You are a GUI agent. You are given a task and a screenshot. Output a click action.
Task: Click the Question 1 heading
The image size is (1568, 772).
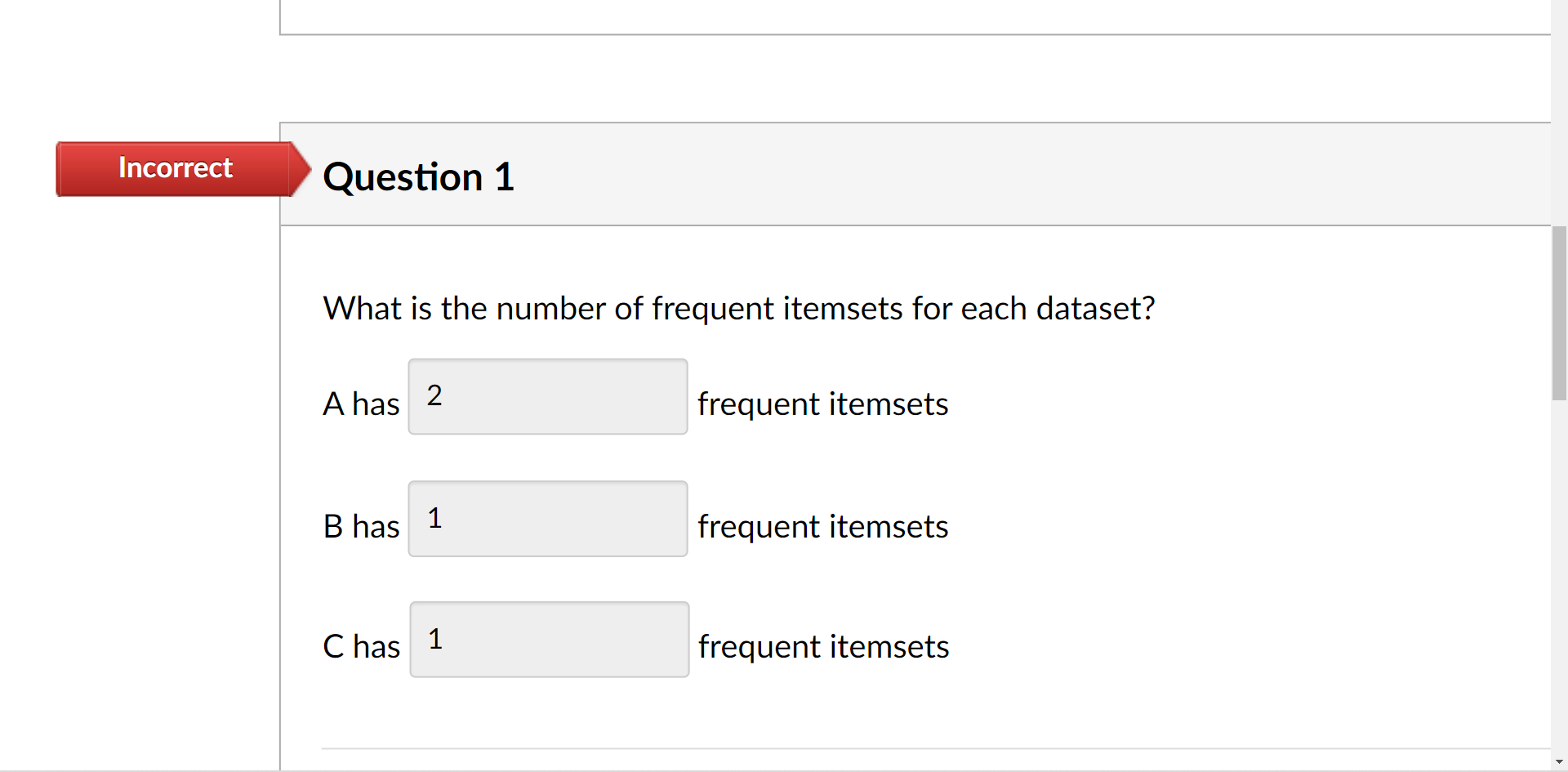(418, 176)
